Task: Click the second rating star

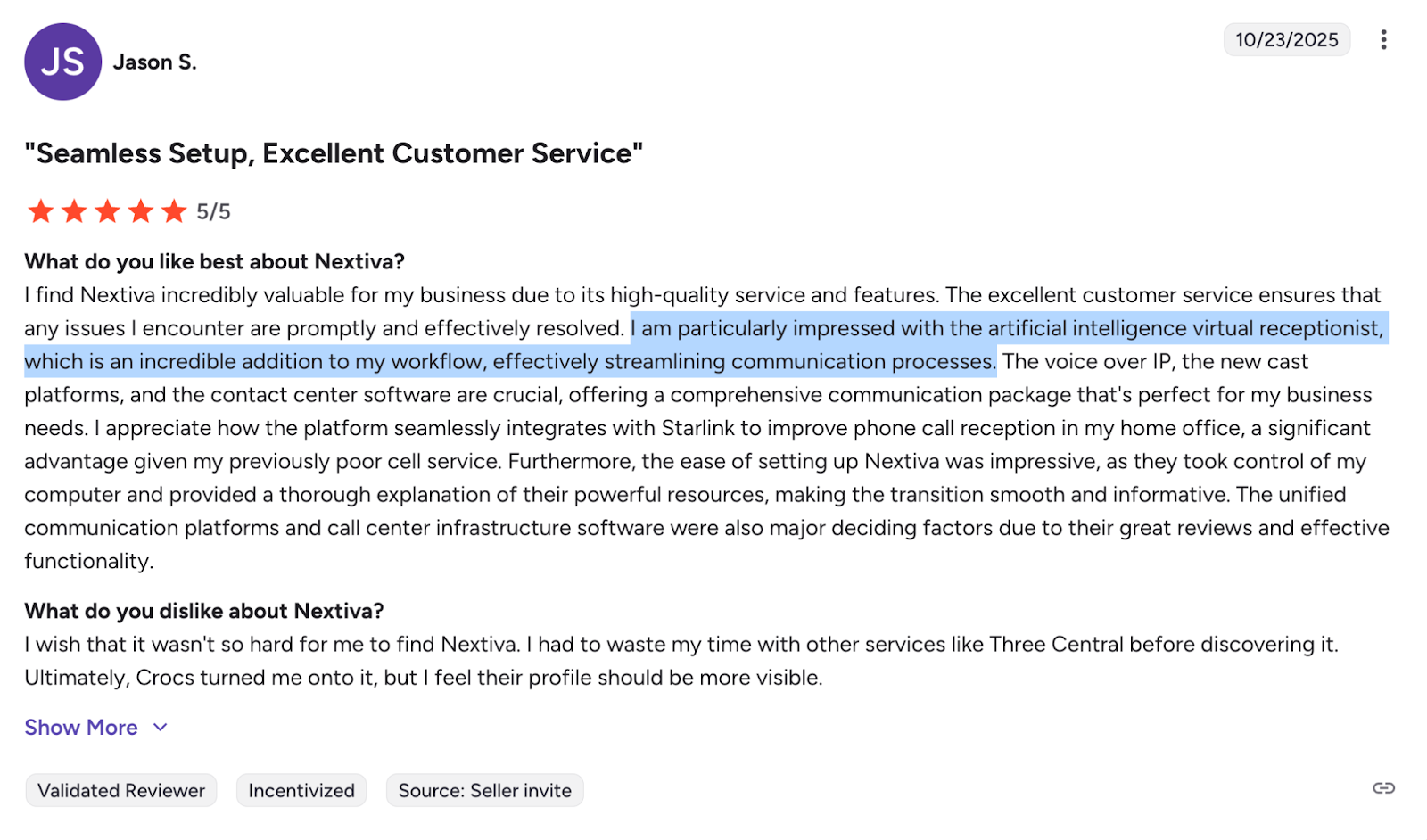Action: click(74, 211)
